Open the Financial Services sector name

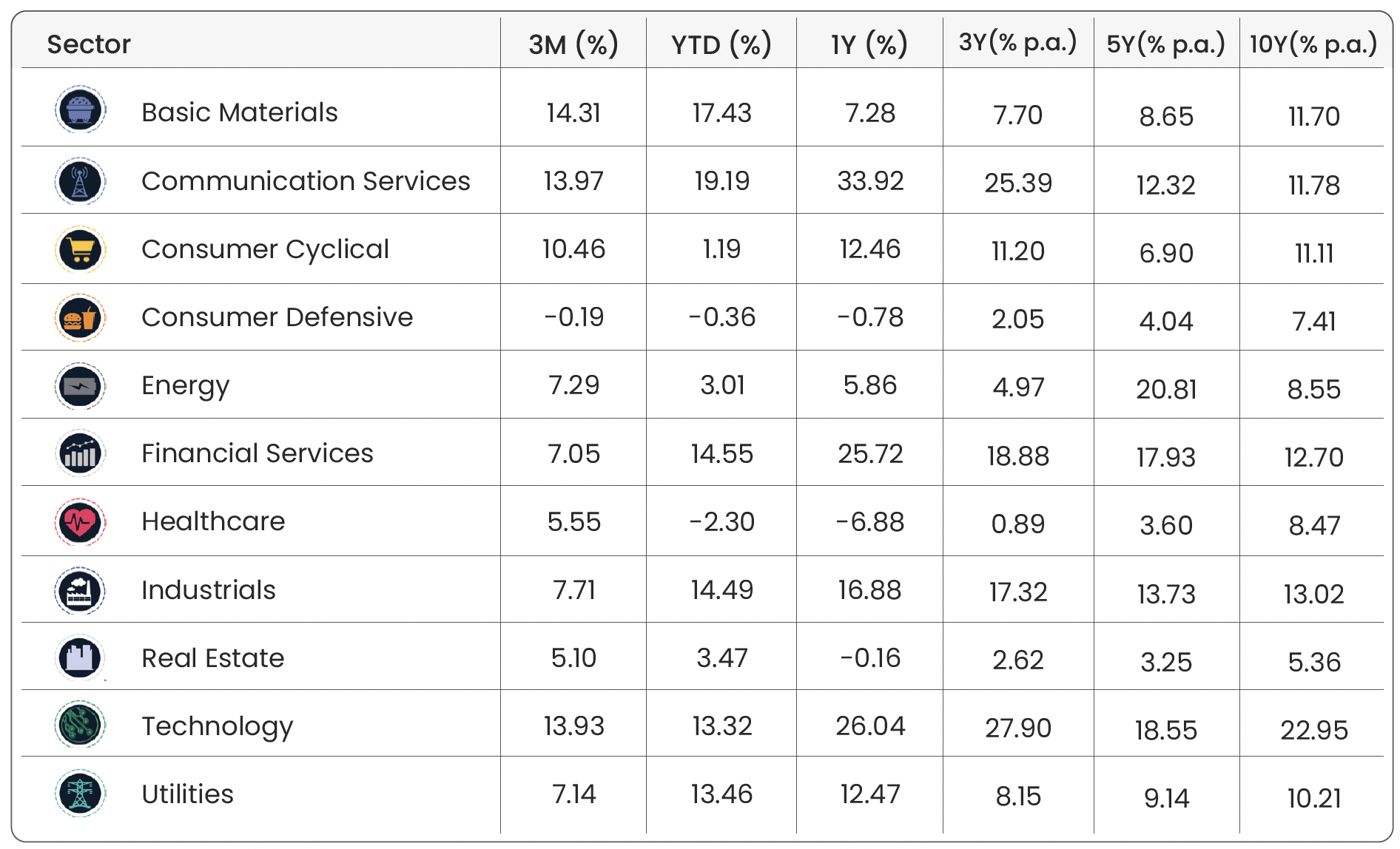pos(257,453)
